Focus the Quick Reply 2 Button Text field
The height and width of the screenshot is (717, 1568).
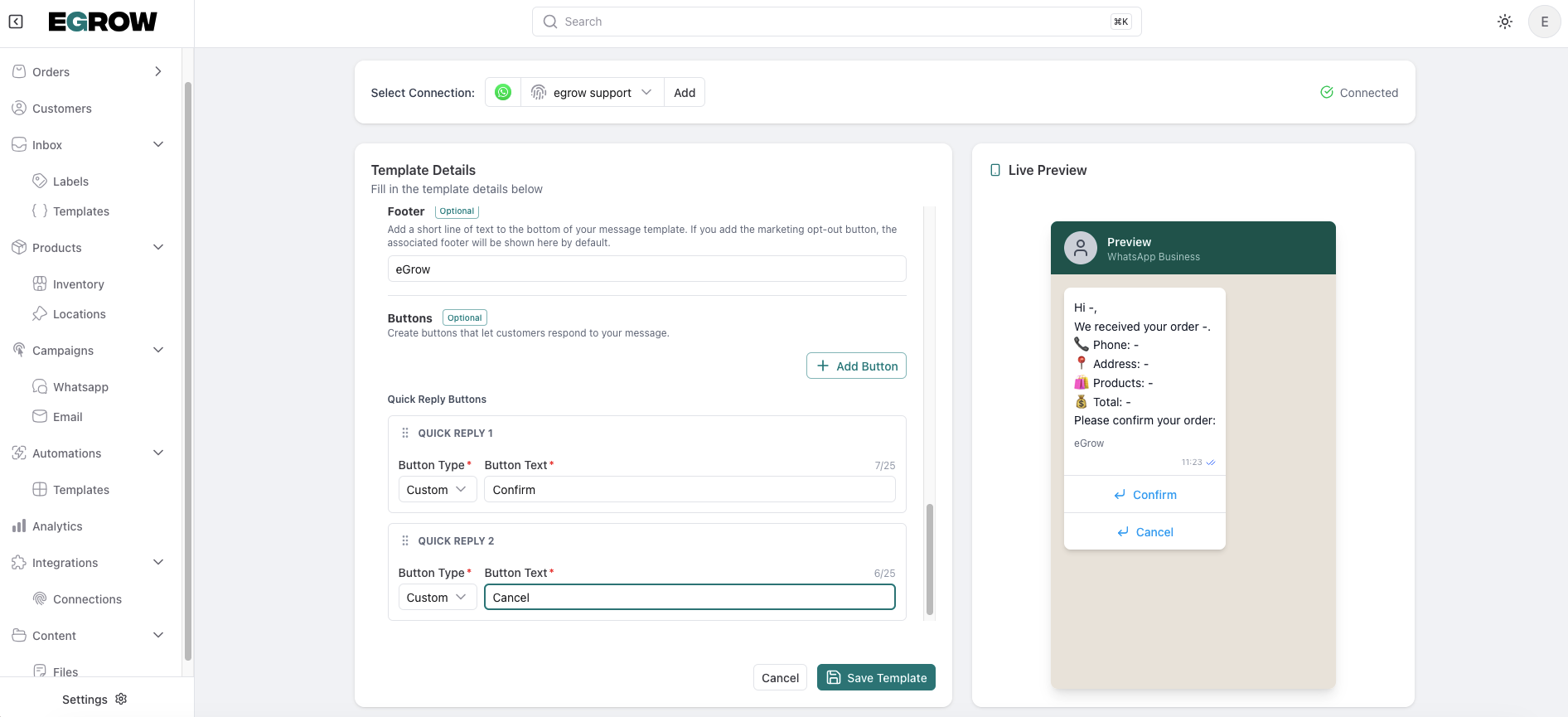pos(690,597)
